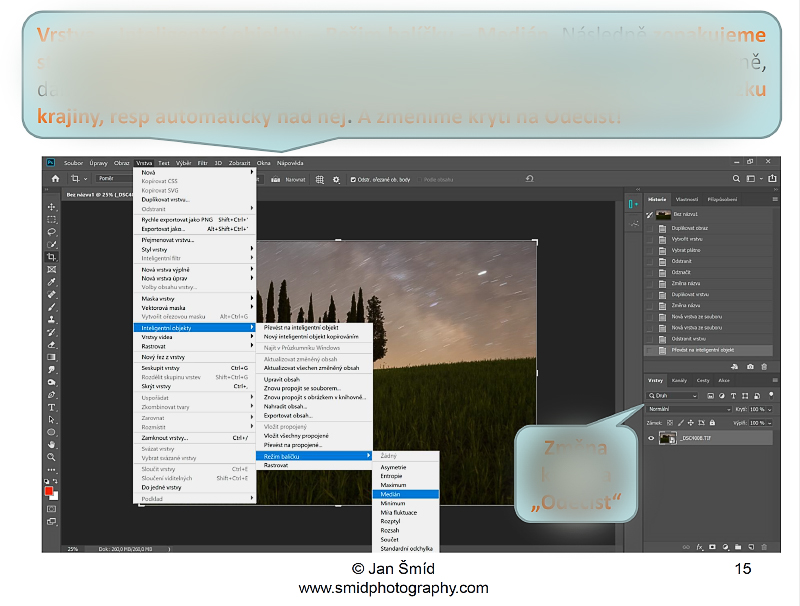
Task: Toggle lock all padlock icon
Action: 712,423
